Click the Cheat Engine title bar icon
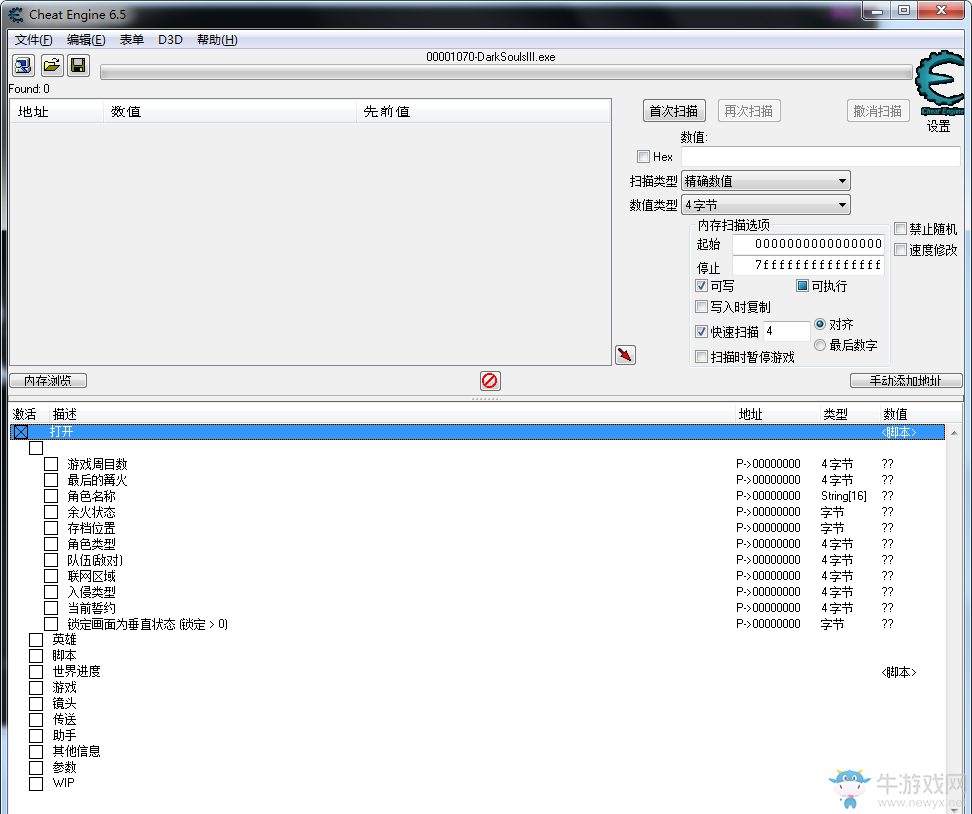 (15, 14)
